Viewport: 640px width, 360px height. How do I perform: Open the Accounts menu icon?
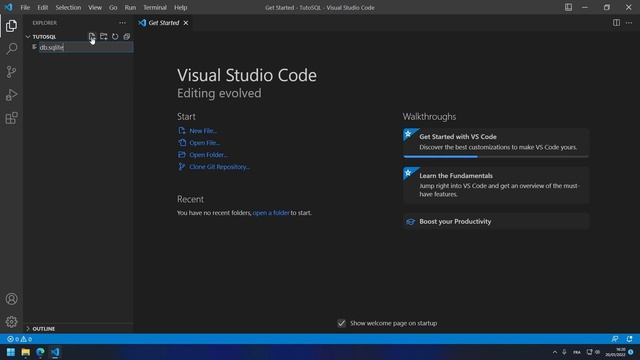coord(11,299)
